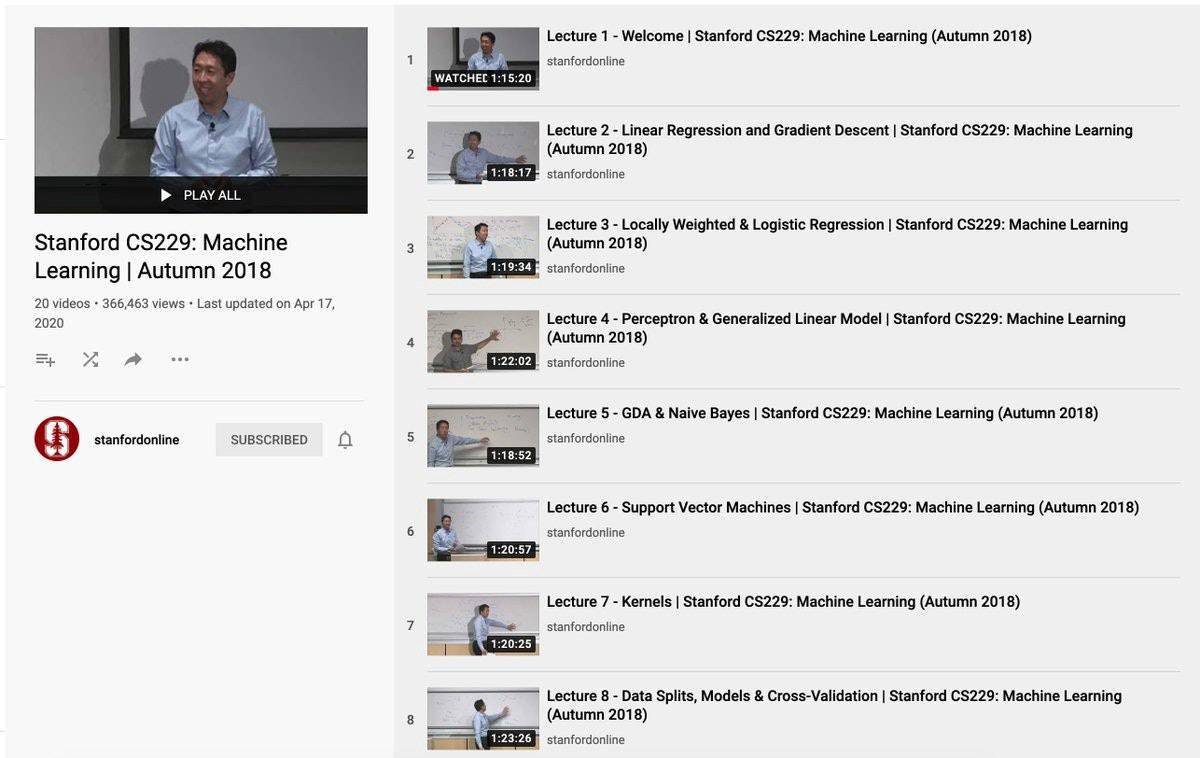Click the Stanford CS229 playlist title
Viewport: 1200px width, 758px height.
pyautogui.click(x=161, y=256)
